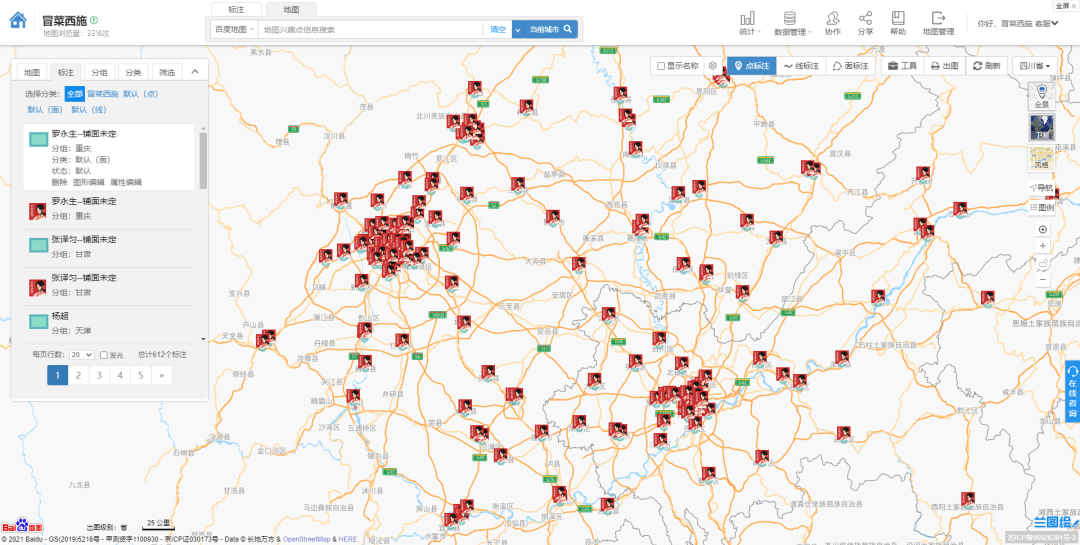Collapse the side panel with the chevron
This screenshot has width=1080, height=545.
(x=195, y=72)
